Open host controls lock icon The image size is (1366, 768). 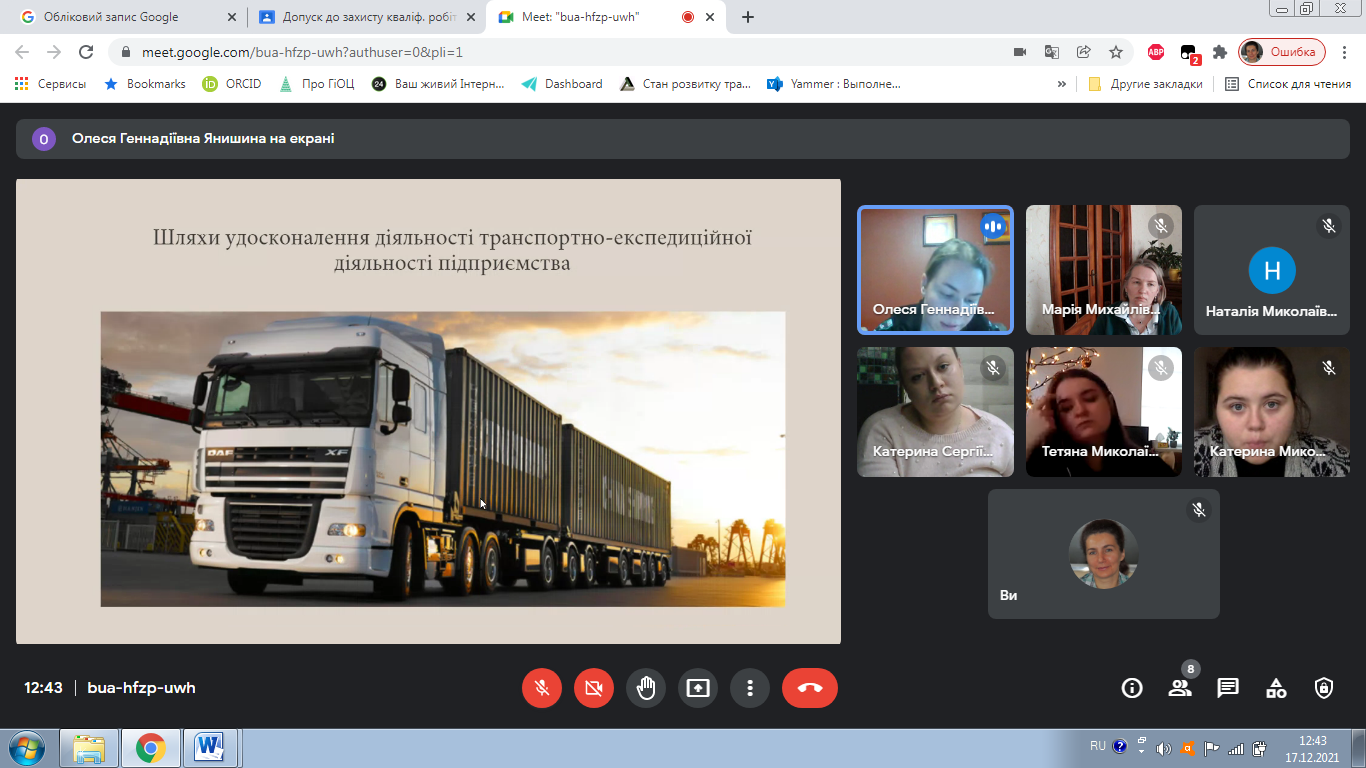pyautogui.click(x=1324, y=688)
